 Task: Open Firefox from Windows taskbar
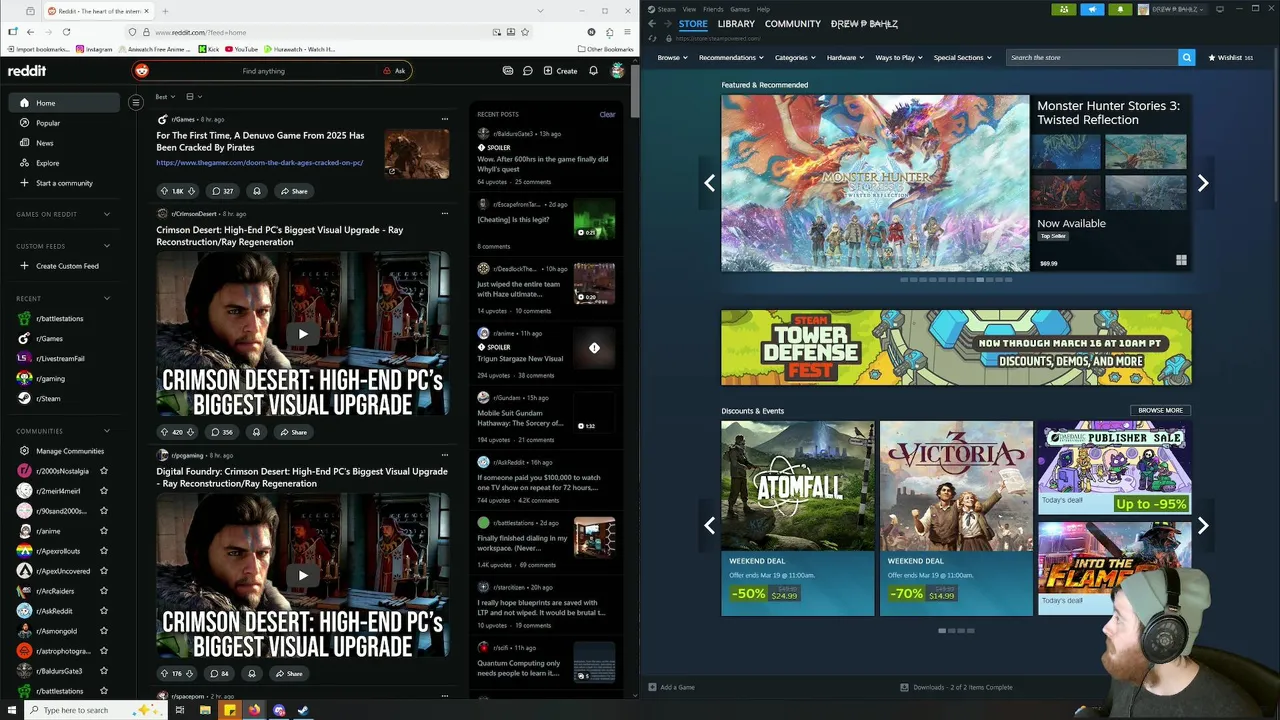coord(254,710)
